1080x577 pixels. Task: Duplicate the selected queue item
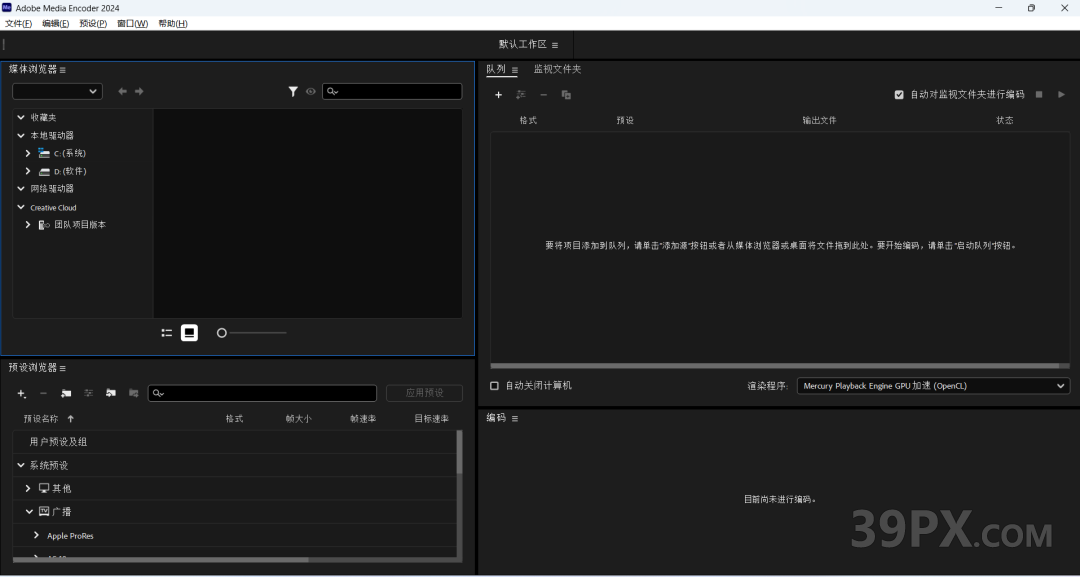pyautogui.click(x=566, y=95)
